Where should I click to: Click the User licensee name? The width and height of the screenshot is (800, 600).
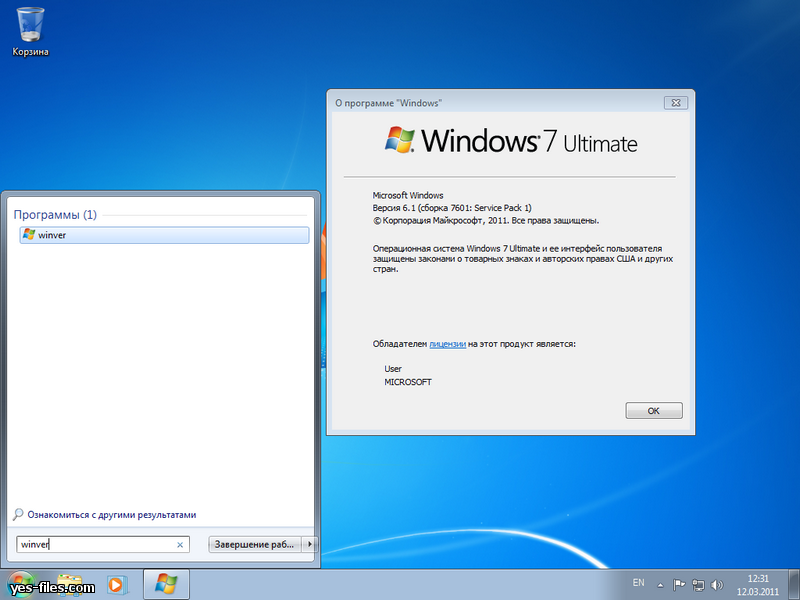393,369
